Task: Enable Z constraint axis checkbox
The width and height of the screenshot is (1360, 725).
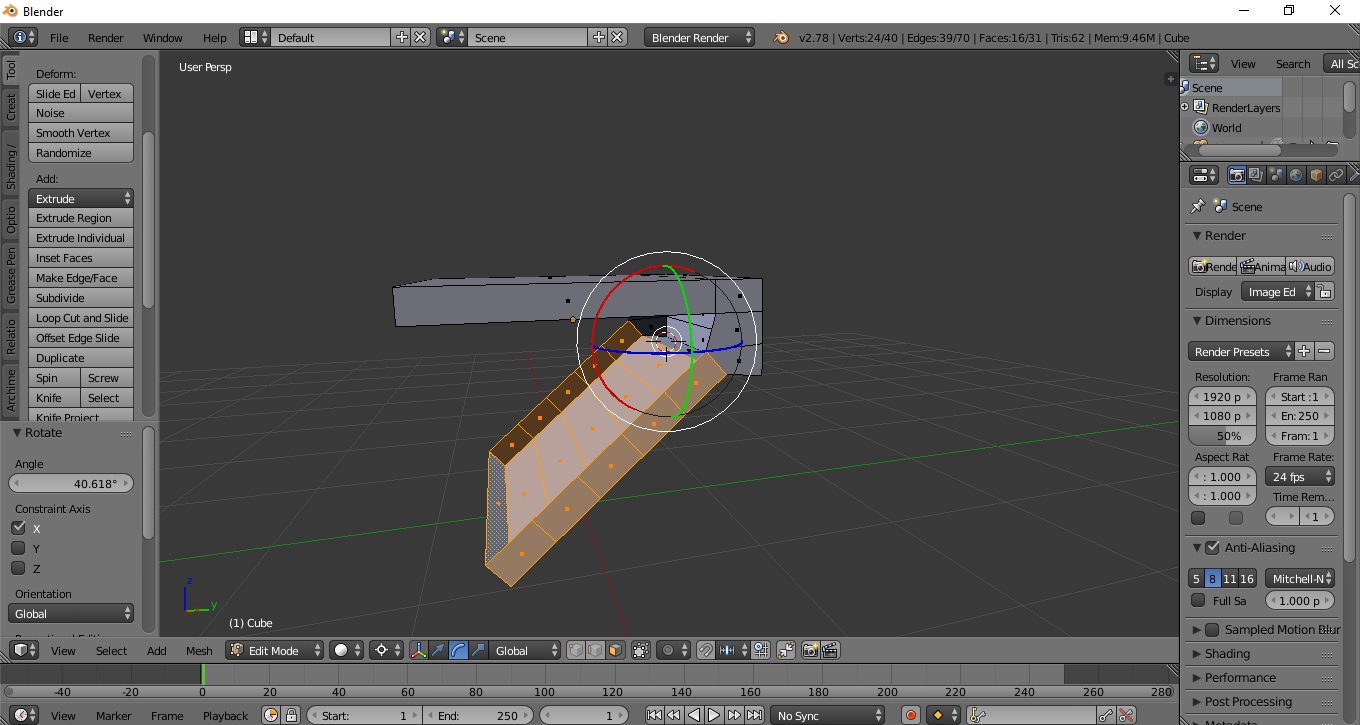Action: coord(18,568)
